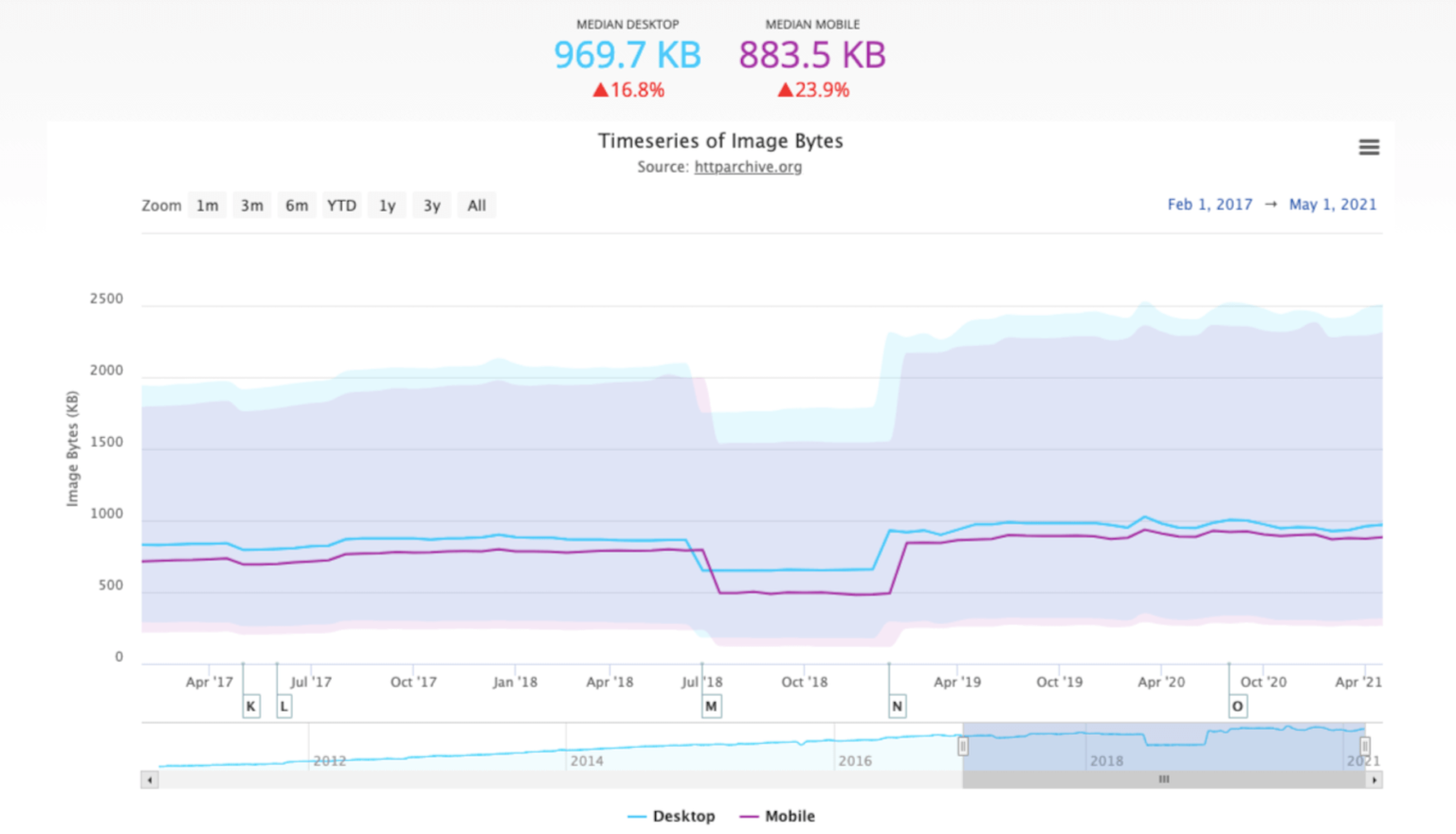Screen dimensions: 1456x834
Task: Select annotation flag M near Jul '18
Action: [x=711, y=706]
